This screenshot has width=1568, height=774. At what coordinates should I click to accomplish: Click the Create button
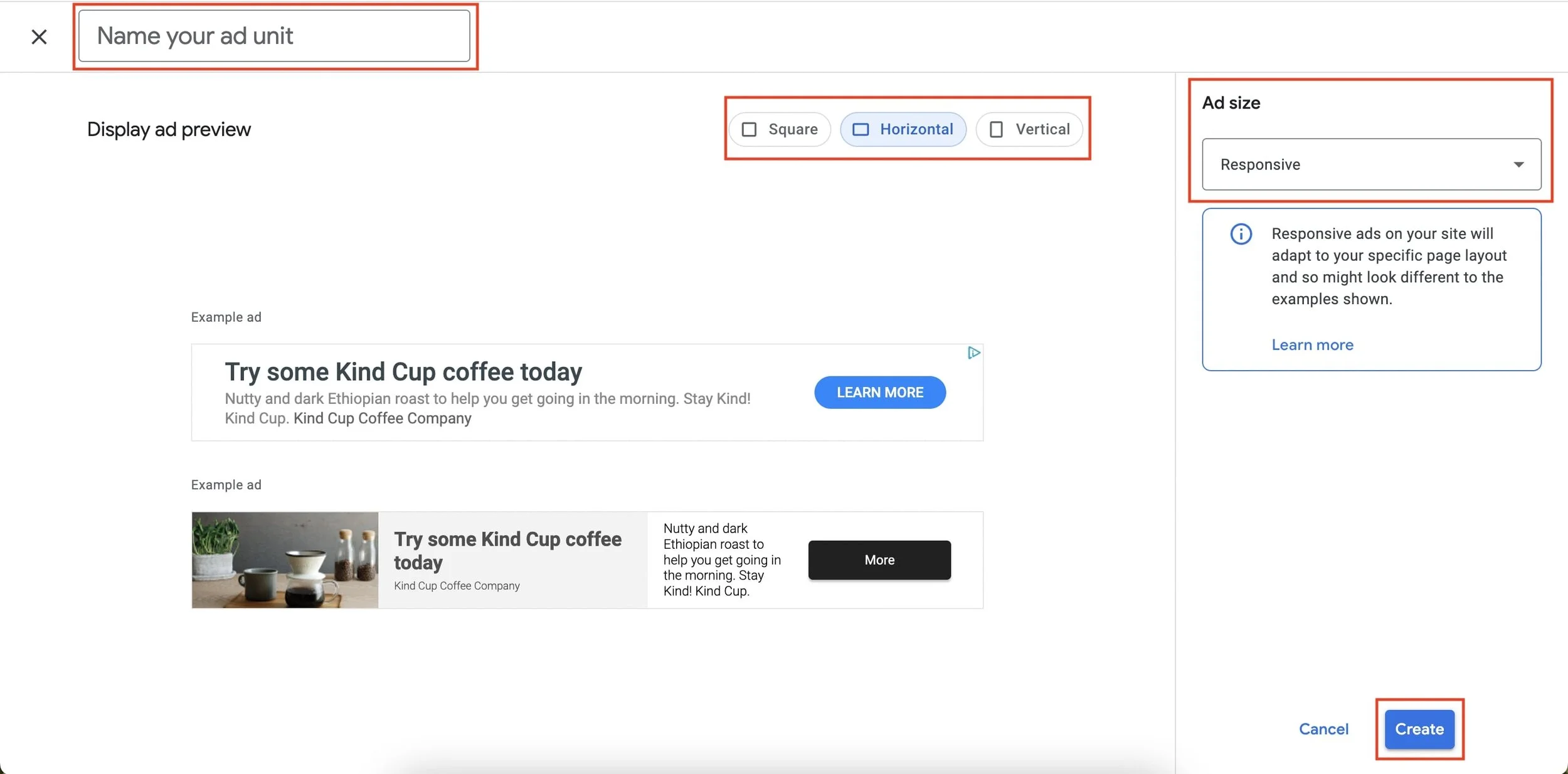coord(1419,729)
